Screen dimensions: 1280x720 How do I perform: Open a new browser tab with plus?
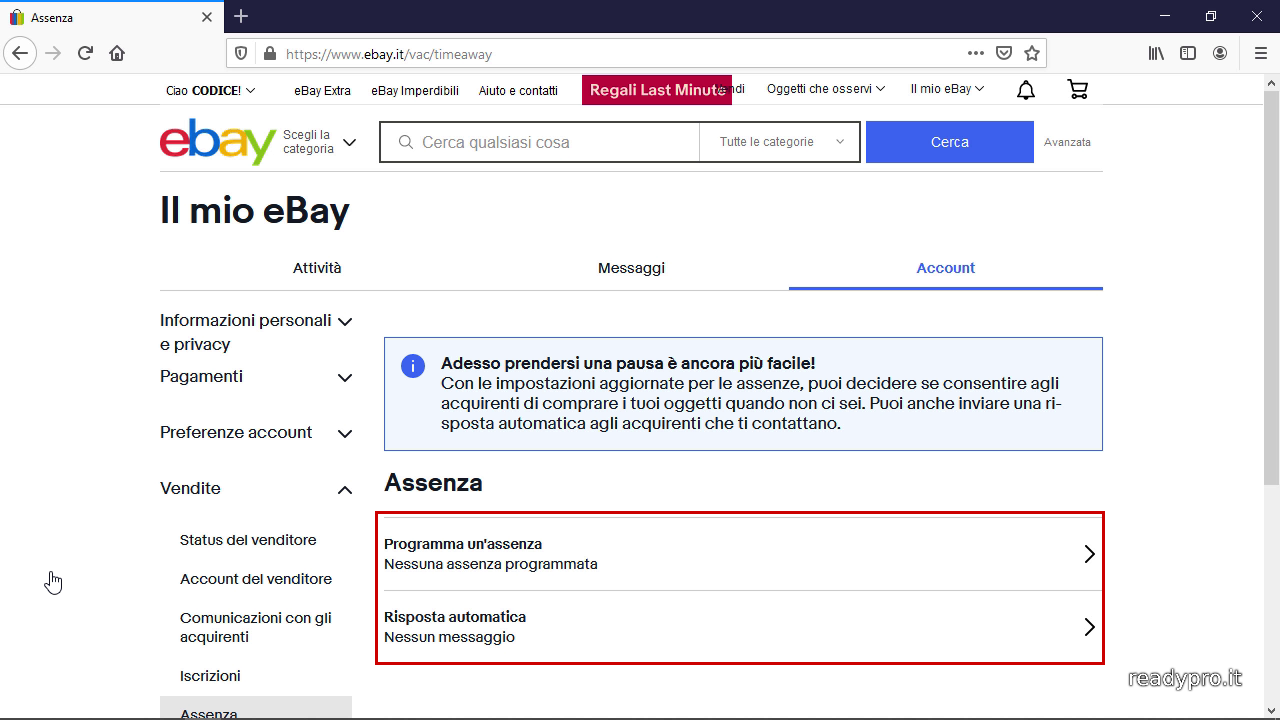(241, 16)
